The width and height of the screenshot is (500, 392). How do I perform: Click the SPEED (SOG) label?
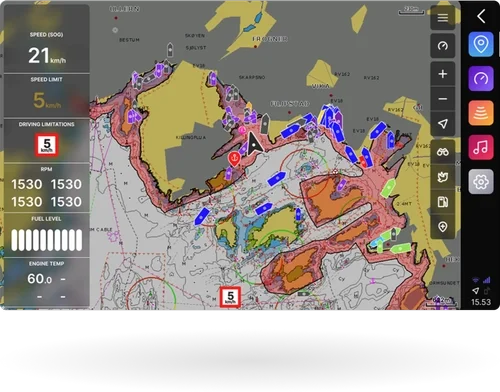pyautogui.click(x=46, y=35)
